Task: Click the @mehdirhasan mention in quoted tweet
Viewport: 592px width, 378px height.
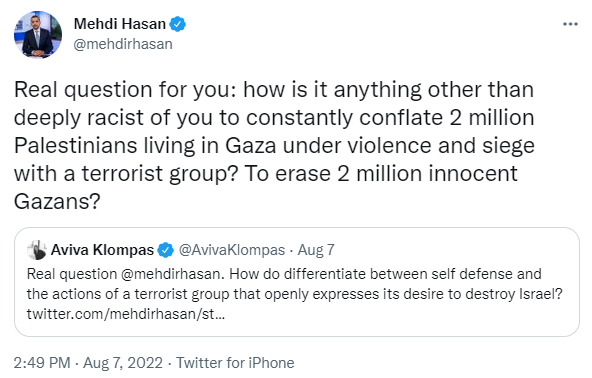Action: pyautogui.click(x=173, y=274)
